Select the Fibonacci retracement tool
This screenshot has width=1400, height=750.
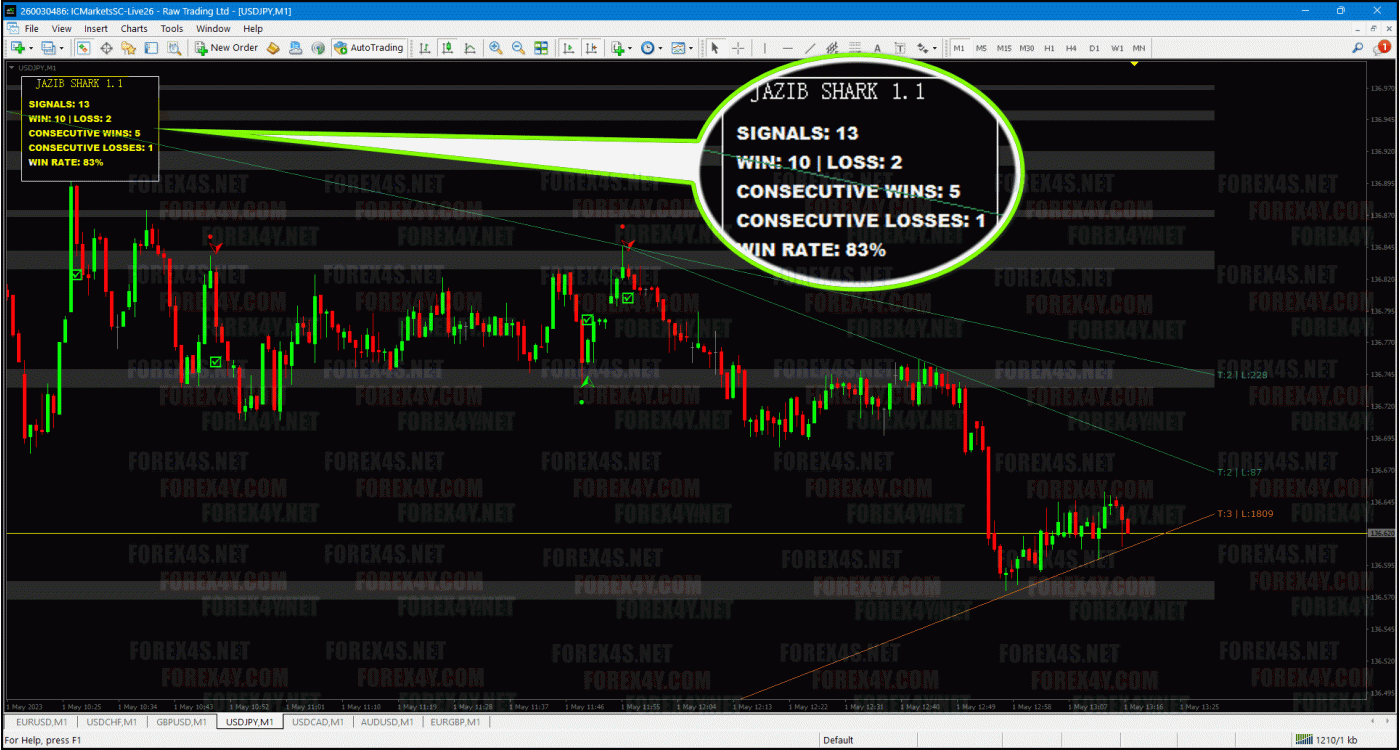click(853, 48)
